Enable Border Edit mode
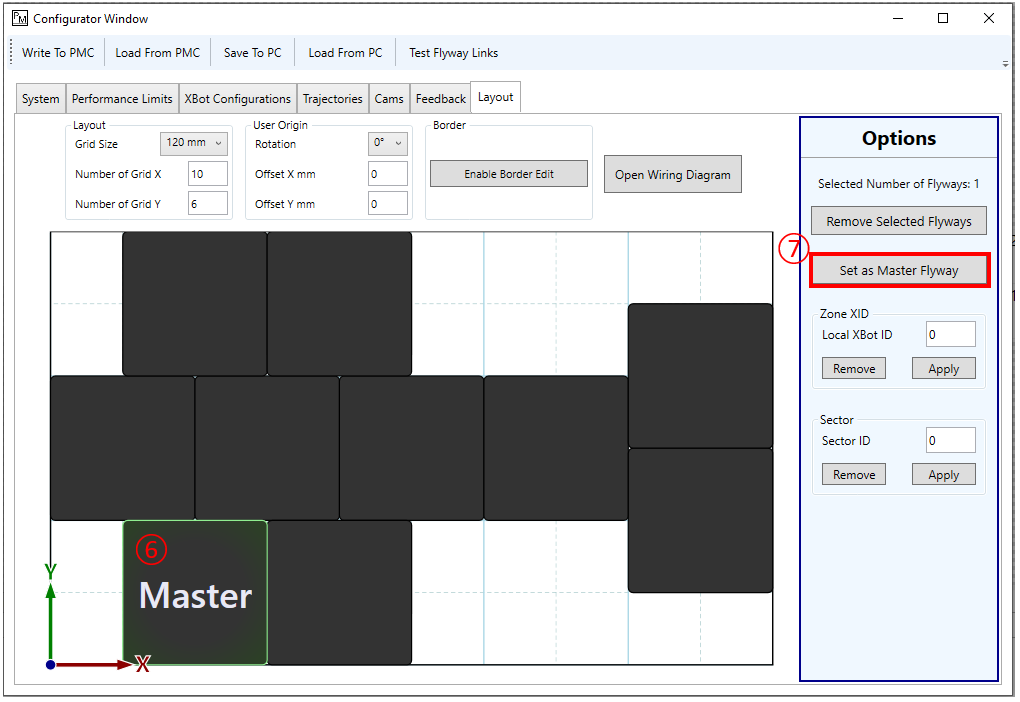Image resolution: width=1020 pixels, height=702 pixels. click(508, 174)
